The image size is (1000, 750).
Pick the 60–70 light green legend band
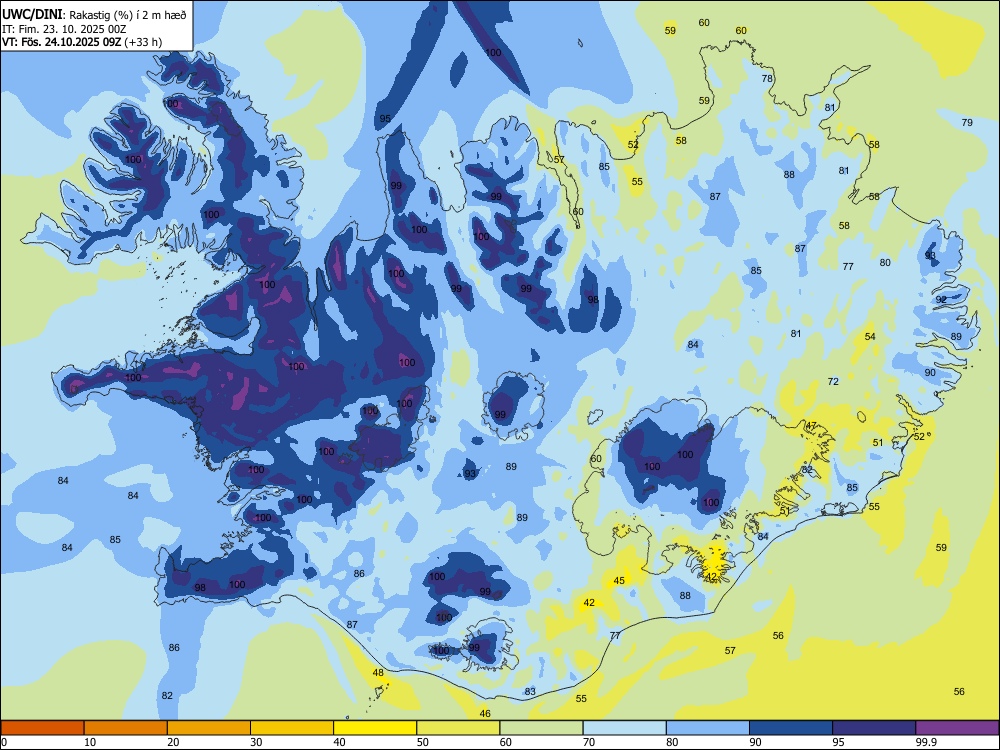541,728
